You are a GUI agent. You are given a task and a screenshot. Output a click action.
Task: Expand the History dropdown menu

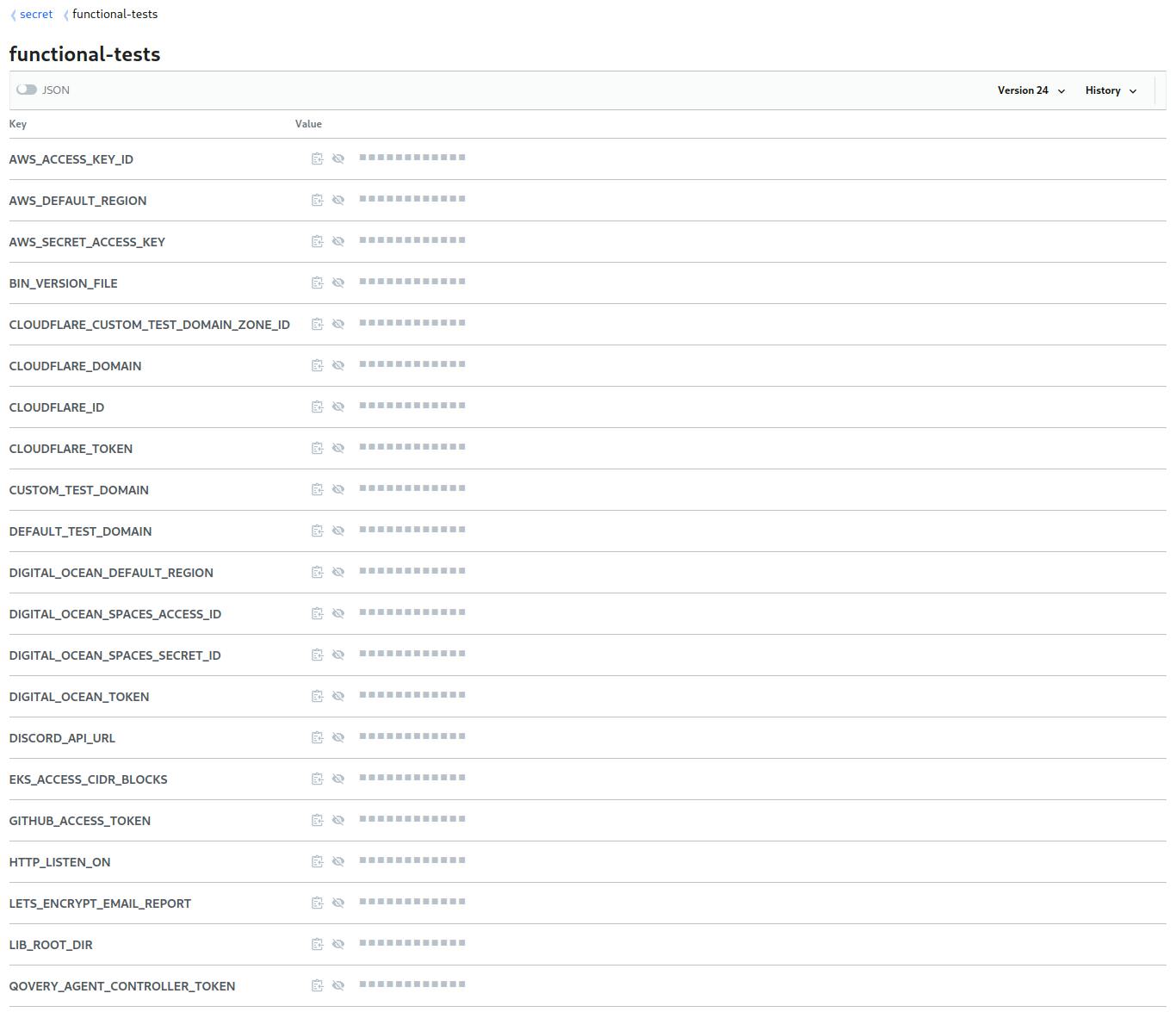[x=1111, y=90]
